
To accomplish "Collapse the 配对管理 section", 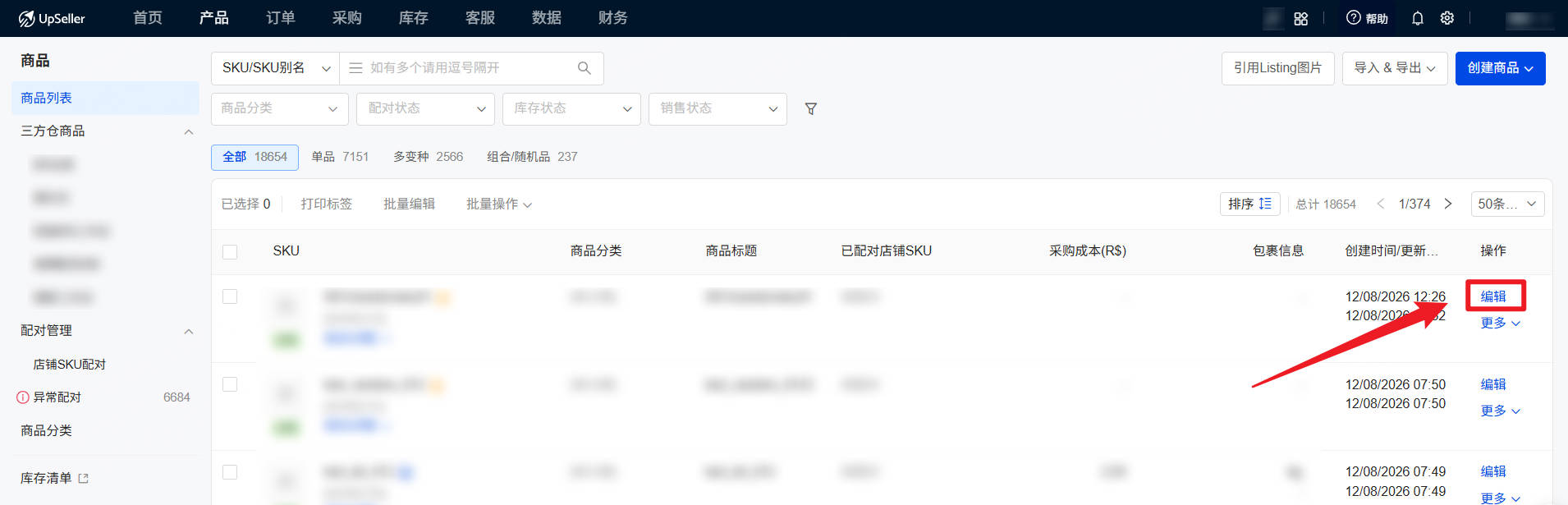I will [189, 331].
